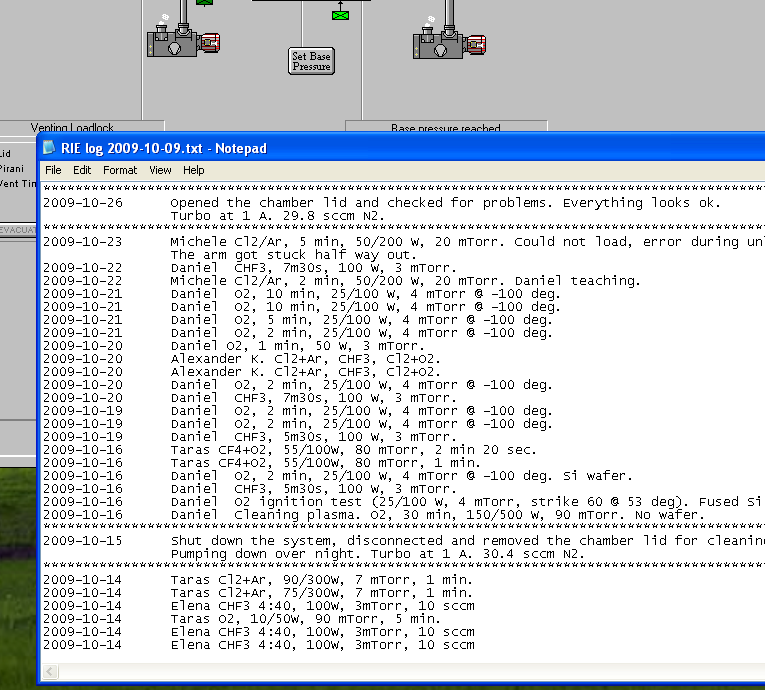
Task: Click the red motor on left pump
Action: (x=210, y=43)
